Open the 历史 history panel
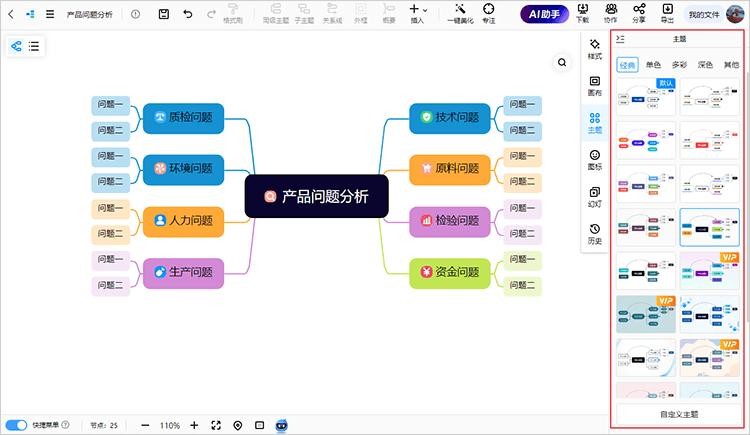This screenshot has width=750, height=435. click(x=594, y=234)
